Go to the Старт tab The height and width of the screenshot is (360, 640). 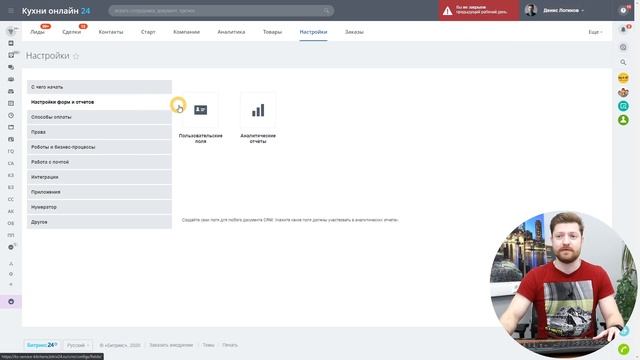click(x=148, y=32)
